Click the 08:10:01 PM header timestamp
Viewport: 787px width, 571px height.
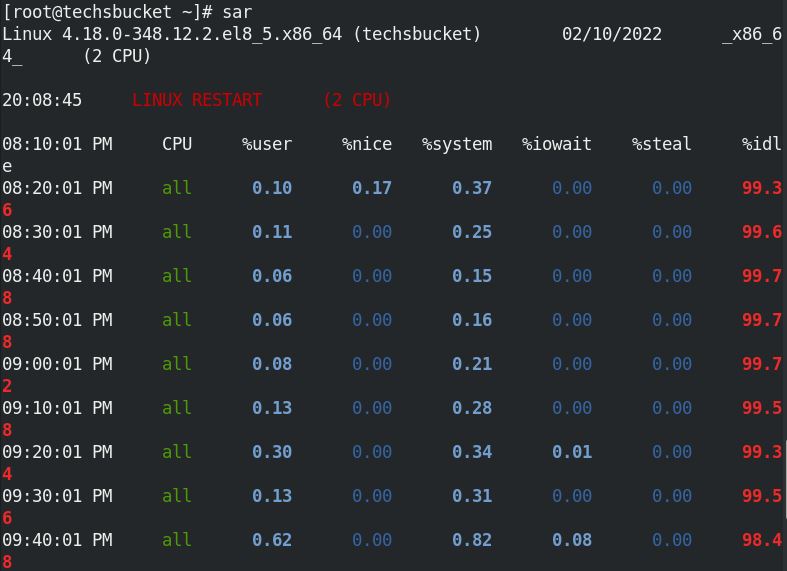(57, 144)
